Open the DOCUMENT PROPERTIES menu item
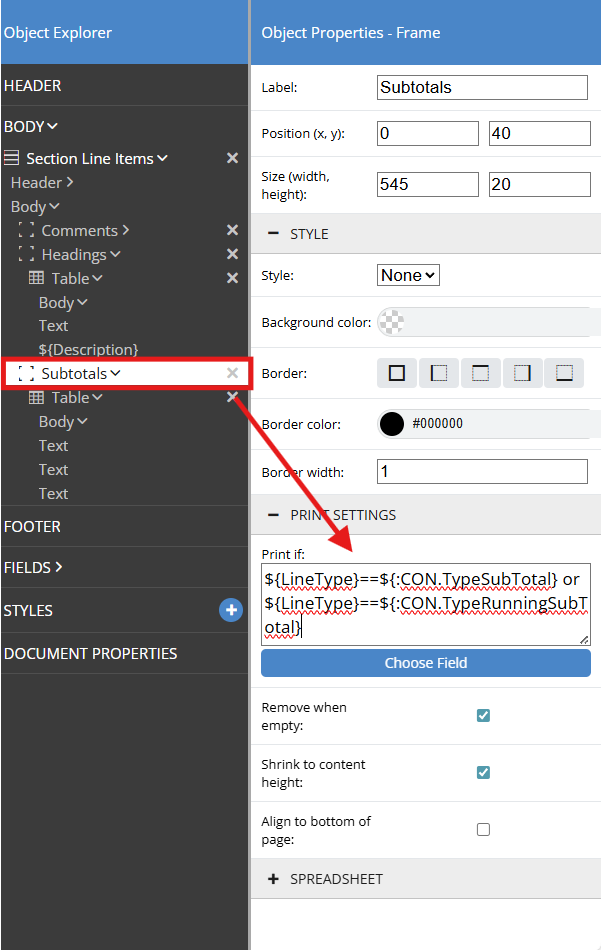 (90, 653)
